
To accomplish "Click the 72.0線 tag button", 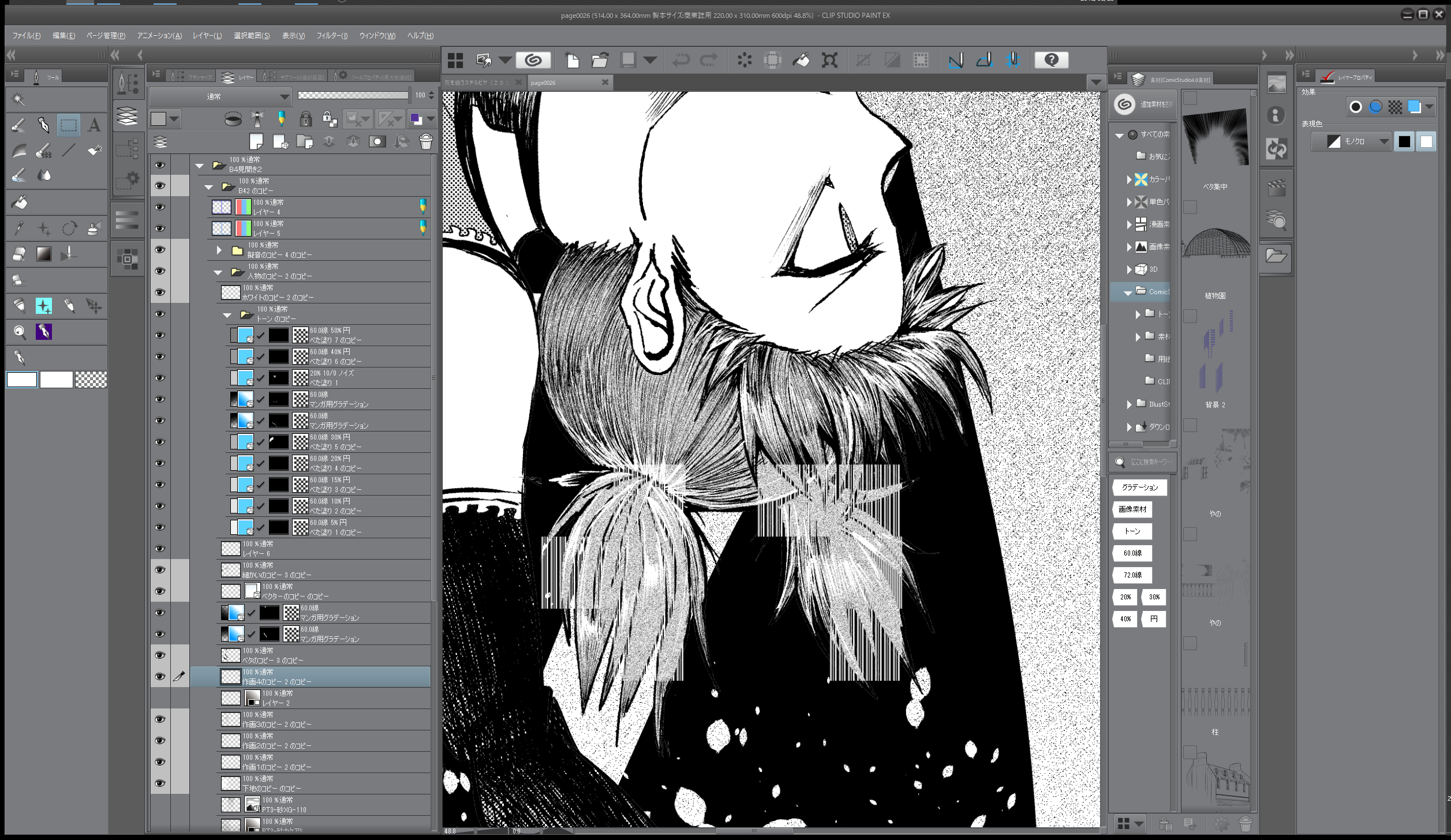I will coord(1132,575).
